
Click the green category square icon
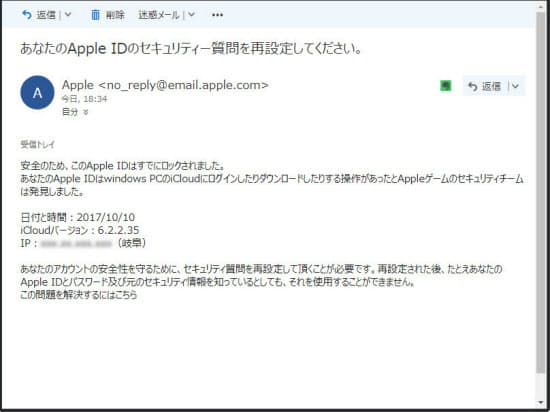446,86
